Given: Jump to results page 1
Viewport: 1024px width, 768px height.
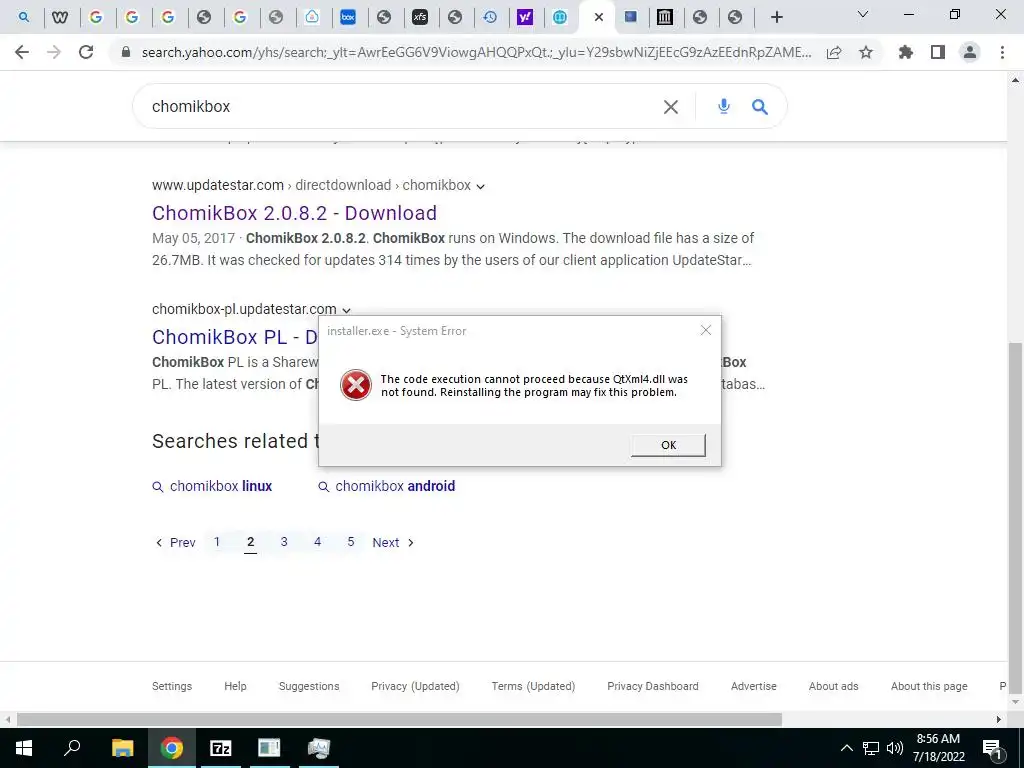Looking at the screenshot, I should (x=217, y=541).
